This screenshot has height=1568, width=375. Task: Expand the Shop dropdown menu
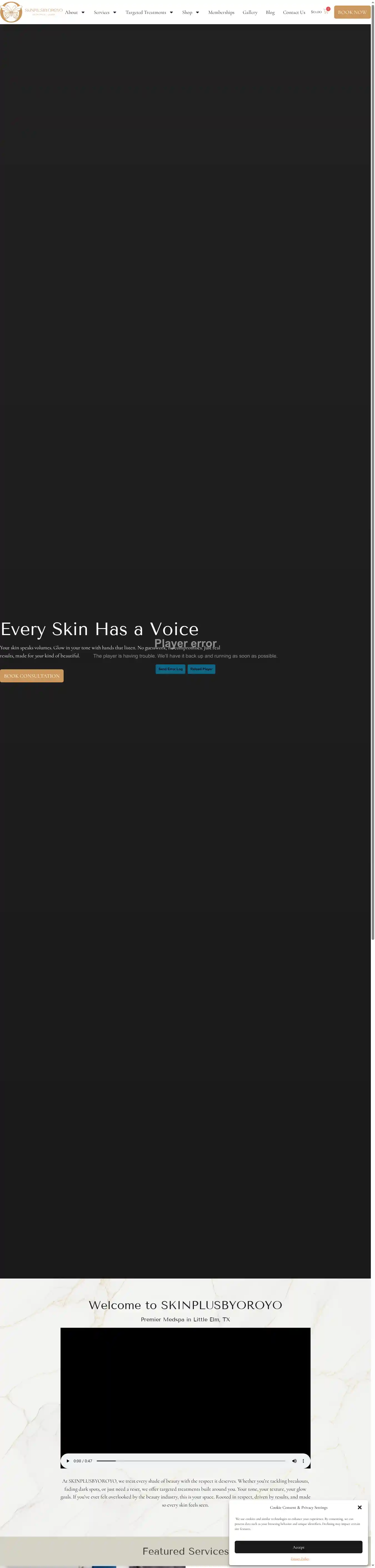point(190,12)
